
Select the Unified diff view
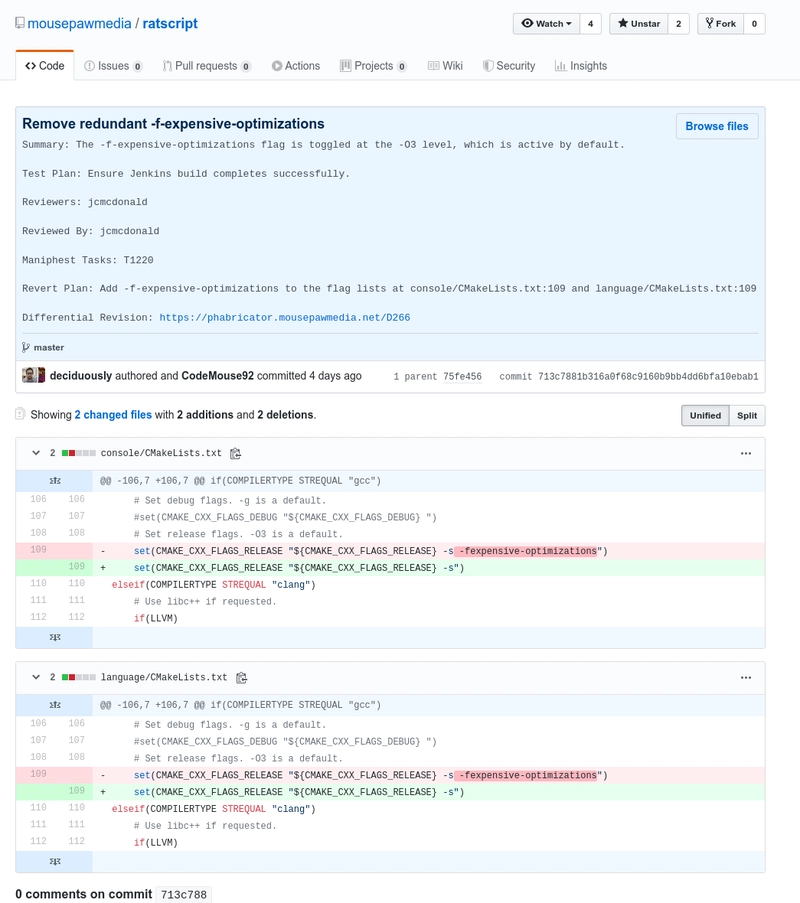705,415
